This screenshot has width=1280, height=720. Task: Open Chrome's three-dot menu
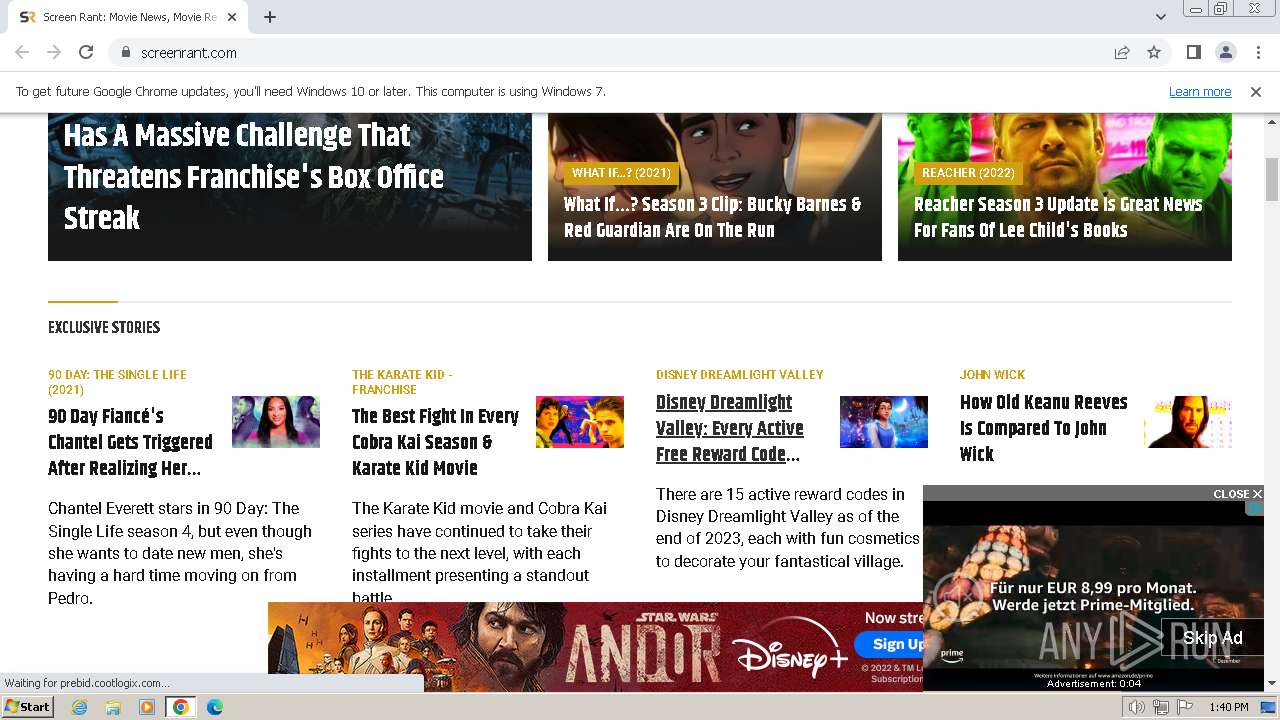(x=1257, y=52)
